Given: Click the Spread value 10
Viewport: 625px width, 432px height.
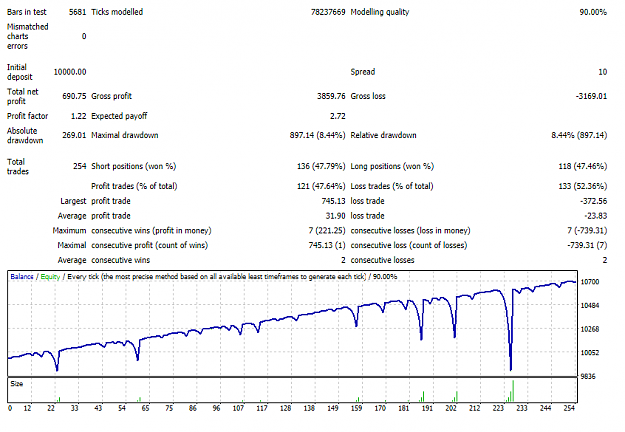Looking at the screenshot, I should click(x=603, y=72).
